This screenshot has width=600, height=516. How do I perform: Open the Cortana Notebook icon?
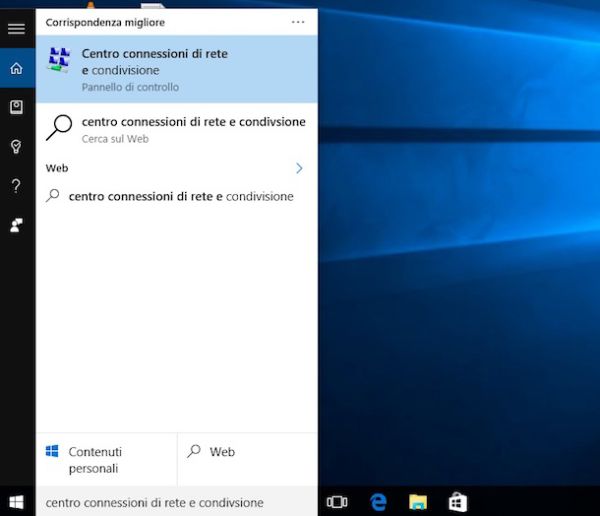tap(16, 107)
